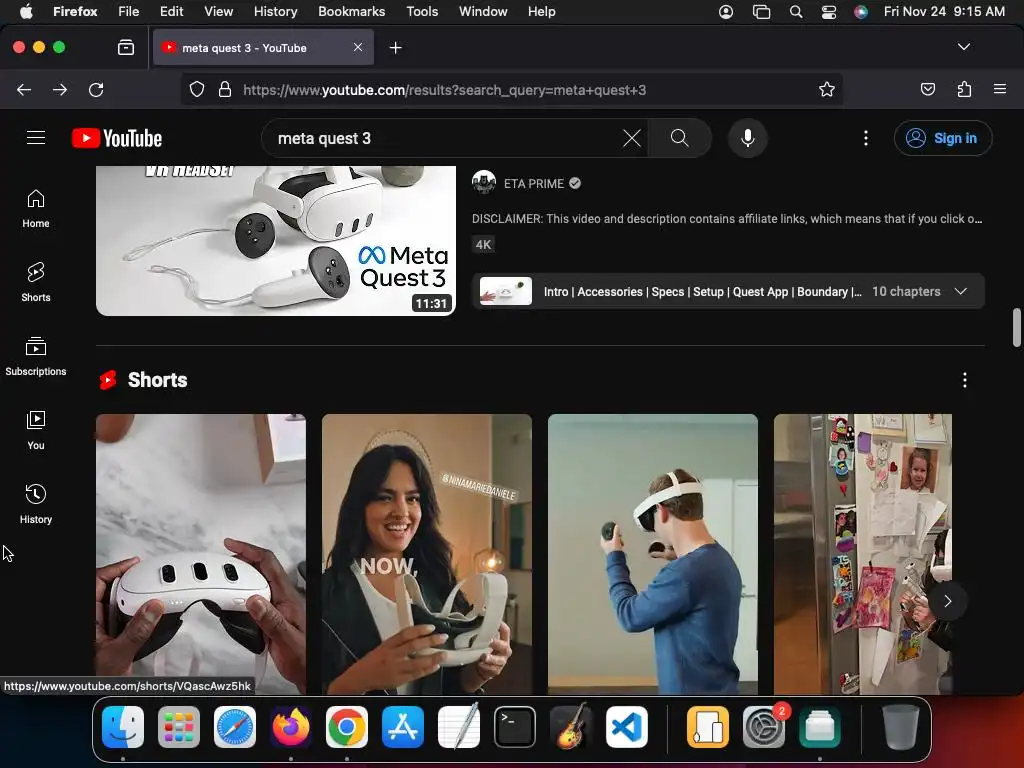Open Meta Quest 3 video thumbnail
Image resolution: width=1024 pixels, height=768 pixels.
(x=276, y=240)
